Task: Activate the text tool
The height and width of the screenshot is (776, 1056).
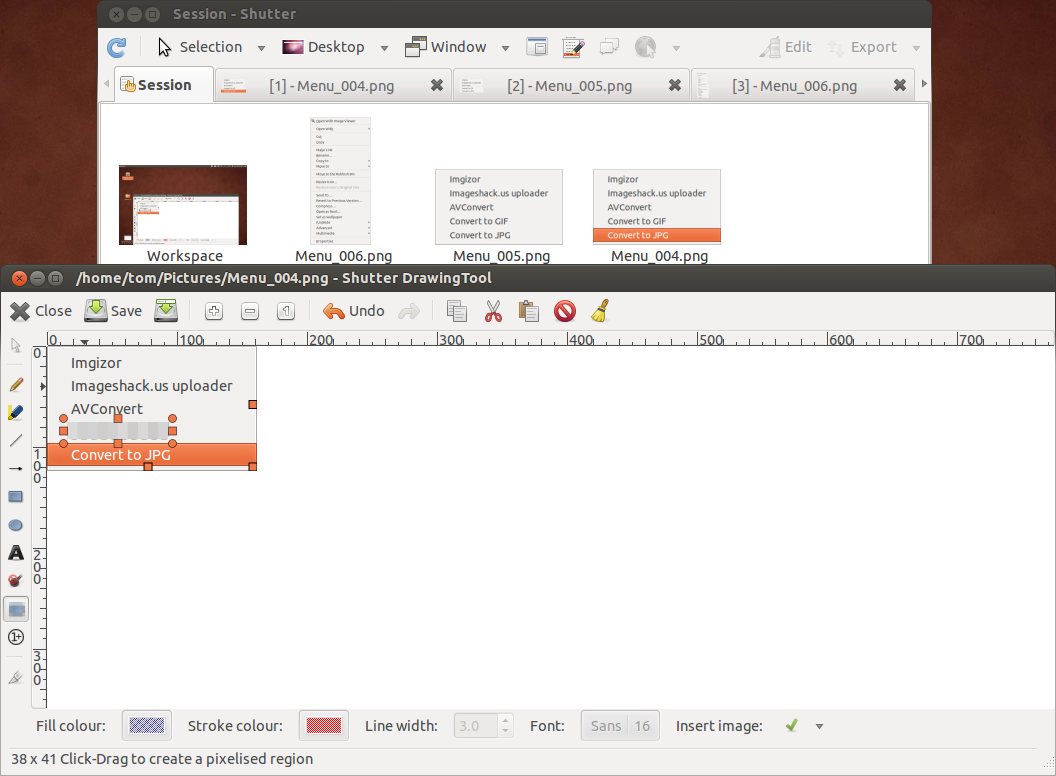Action: pos(16,553)
